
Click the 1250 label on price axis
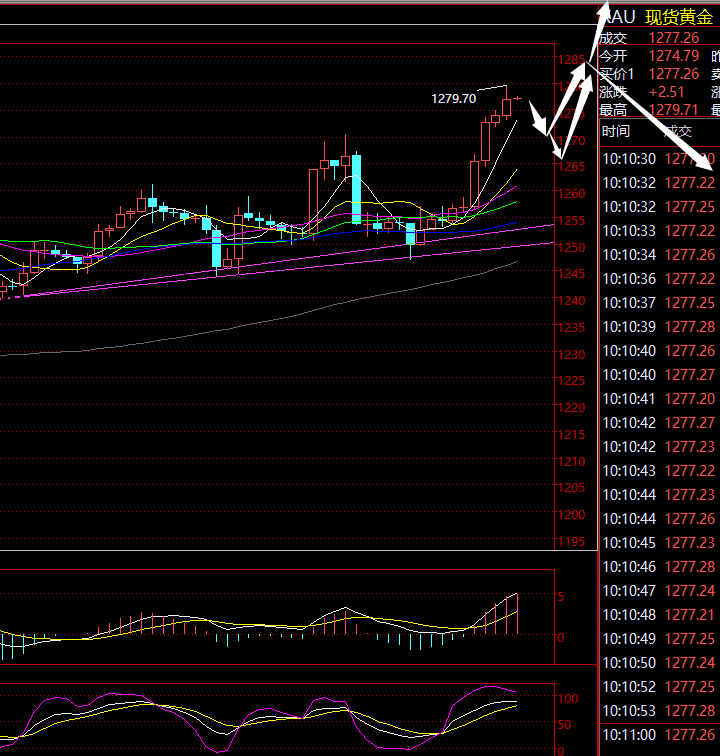click(573, 247)
